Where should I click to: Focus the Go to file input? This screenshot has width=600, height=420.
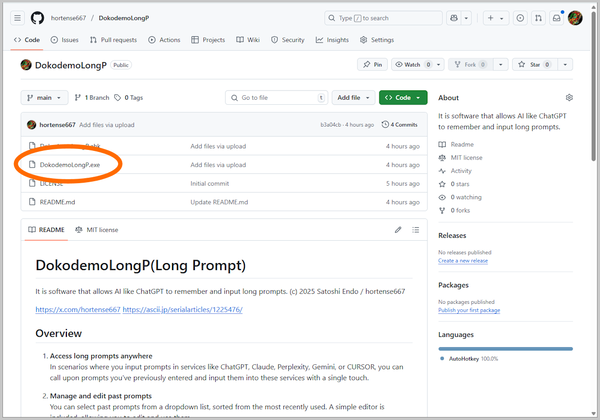(x=276, y=98)
